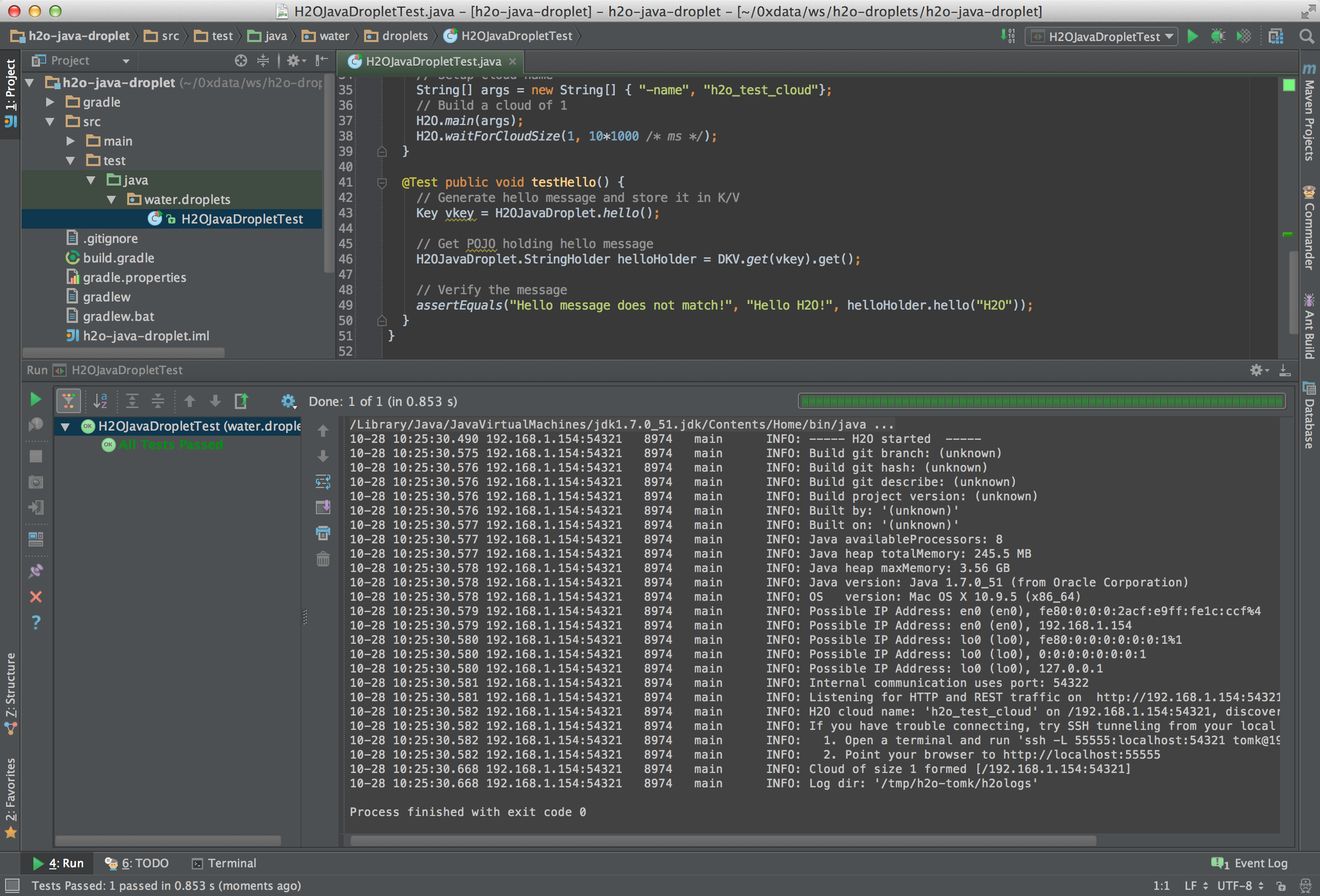Change the UTF-8 file encoding
This screenshot has width=1320, height=896.
tap(1241, 886)
